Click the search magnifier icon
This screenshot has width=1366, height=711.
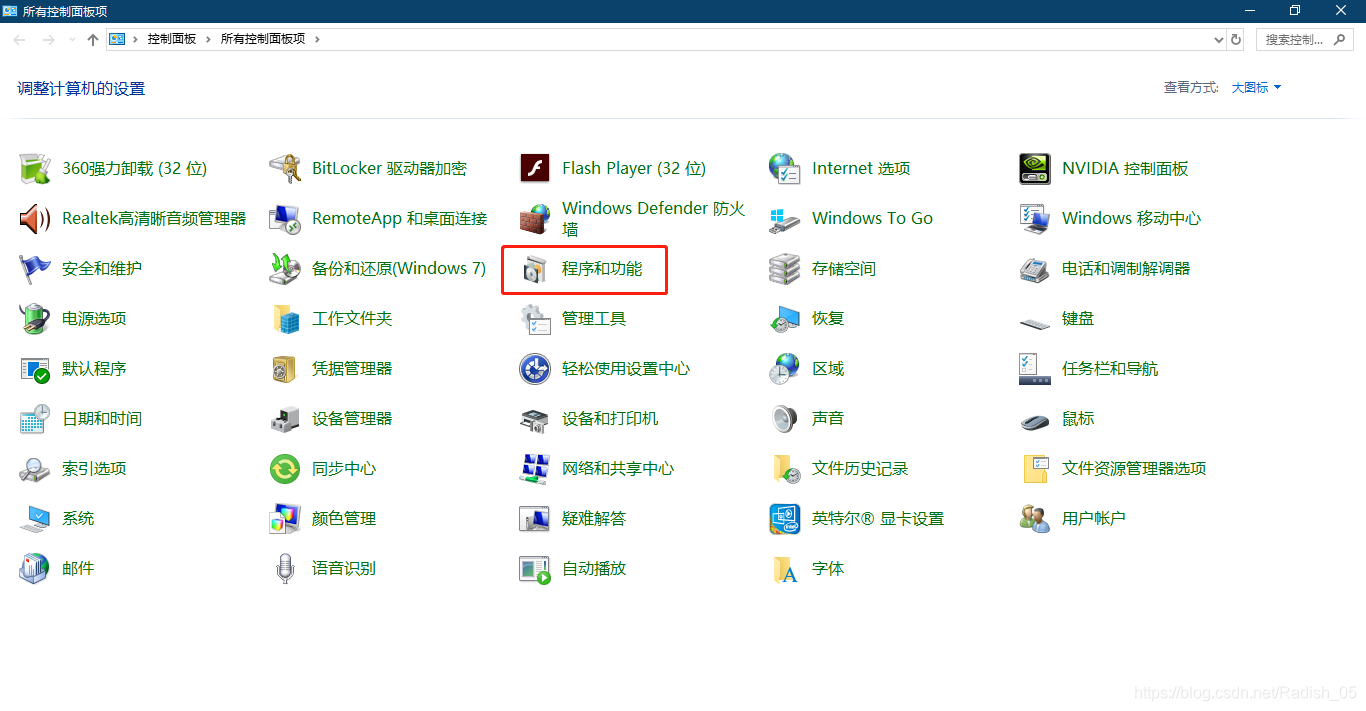pos(1341,40)
